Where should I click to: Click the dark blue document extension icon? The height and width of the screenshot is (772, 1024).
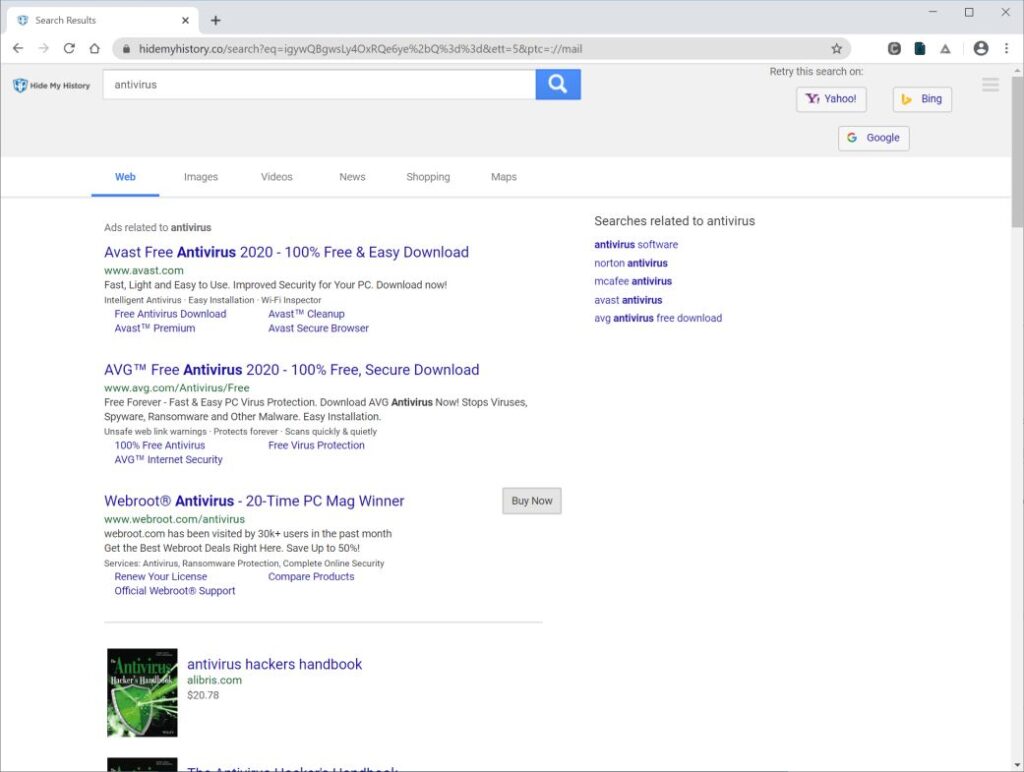(920, 48)
